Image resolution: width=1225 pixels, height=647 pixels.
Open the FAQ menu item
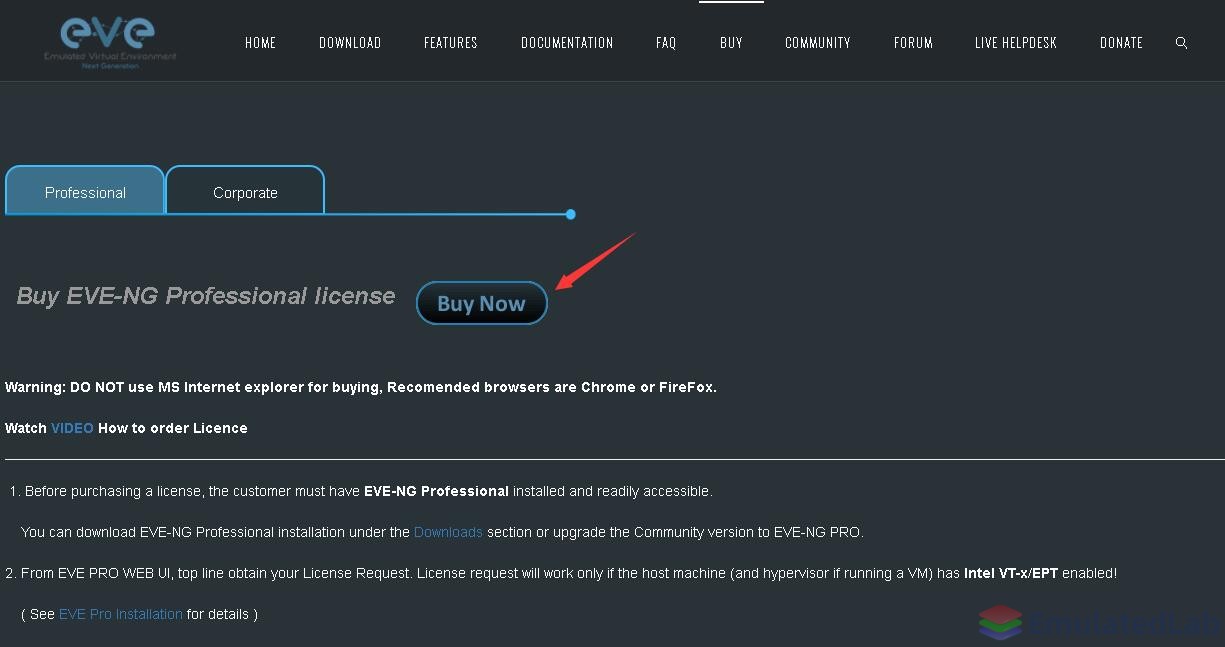pyautogui.click(x=666, y=43)
